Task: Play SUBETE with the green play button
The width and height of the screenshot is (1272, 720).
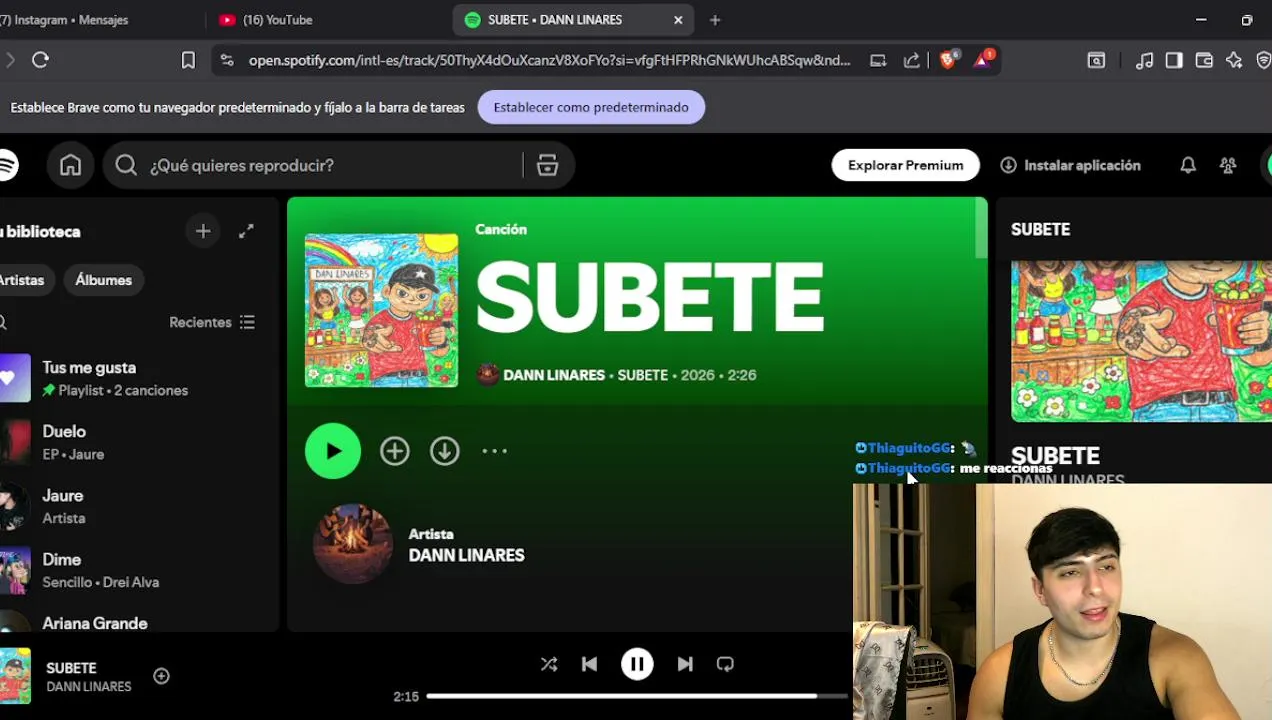Action: pos(333,451)
